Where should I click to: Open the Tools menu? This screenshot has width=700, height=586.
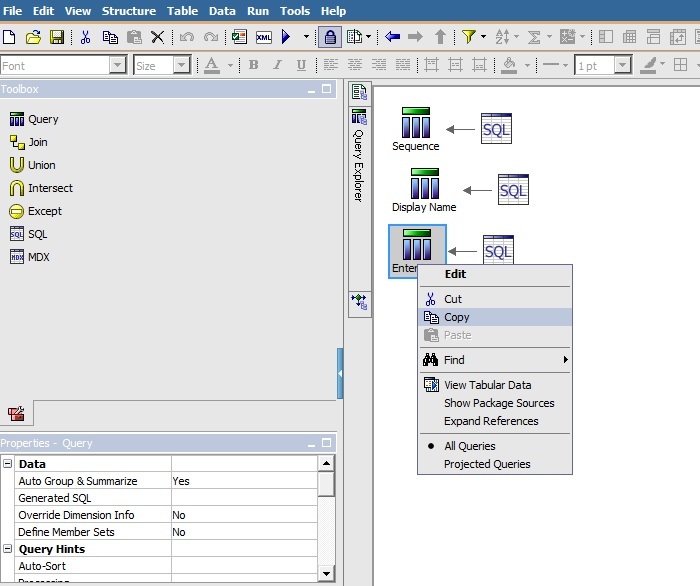tap(295, 11)
